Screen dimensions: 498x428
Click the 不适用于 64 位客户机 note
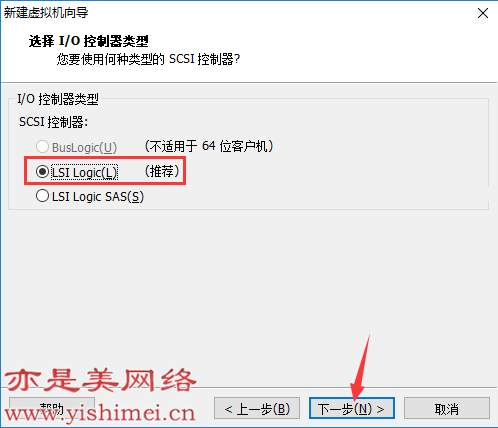(209, 146)
